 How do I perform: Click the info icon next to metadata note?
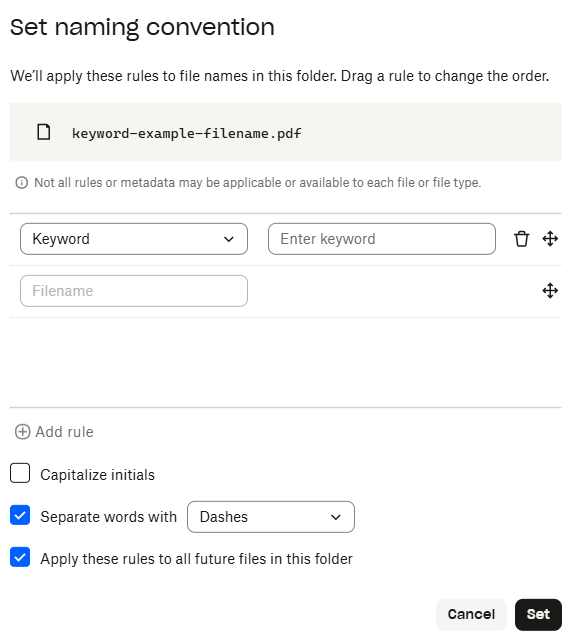(x=22, y=183)
